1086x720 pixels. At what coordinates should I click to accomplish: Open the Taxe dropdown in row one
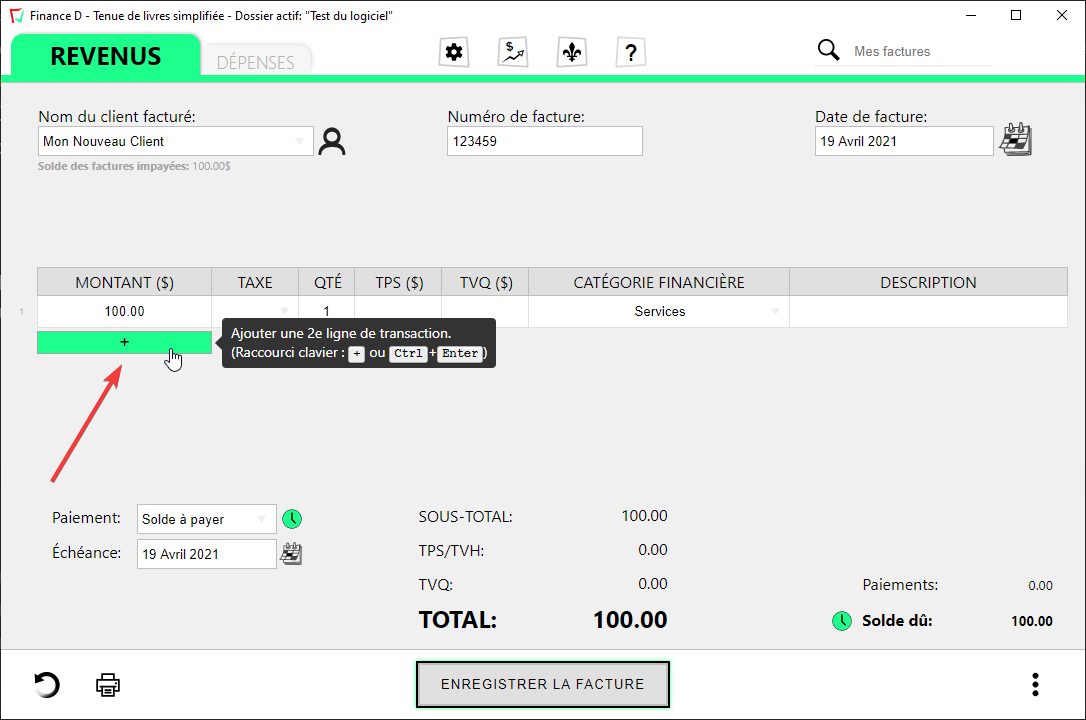285,312
